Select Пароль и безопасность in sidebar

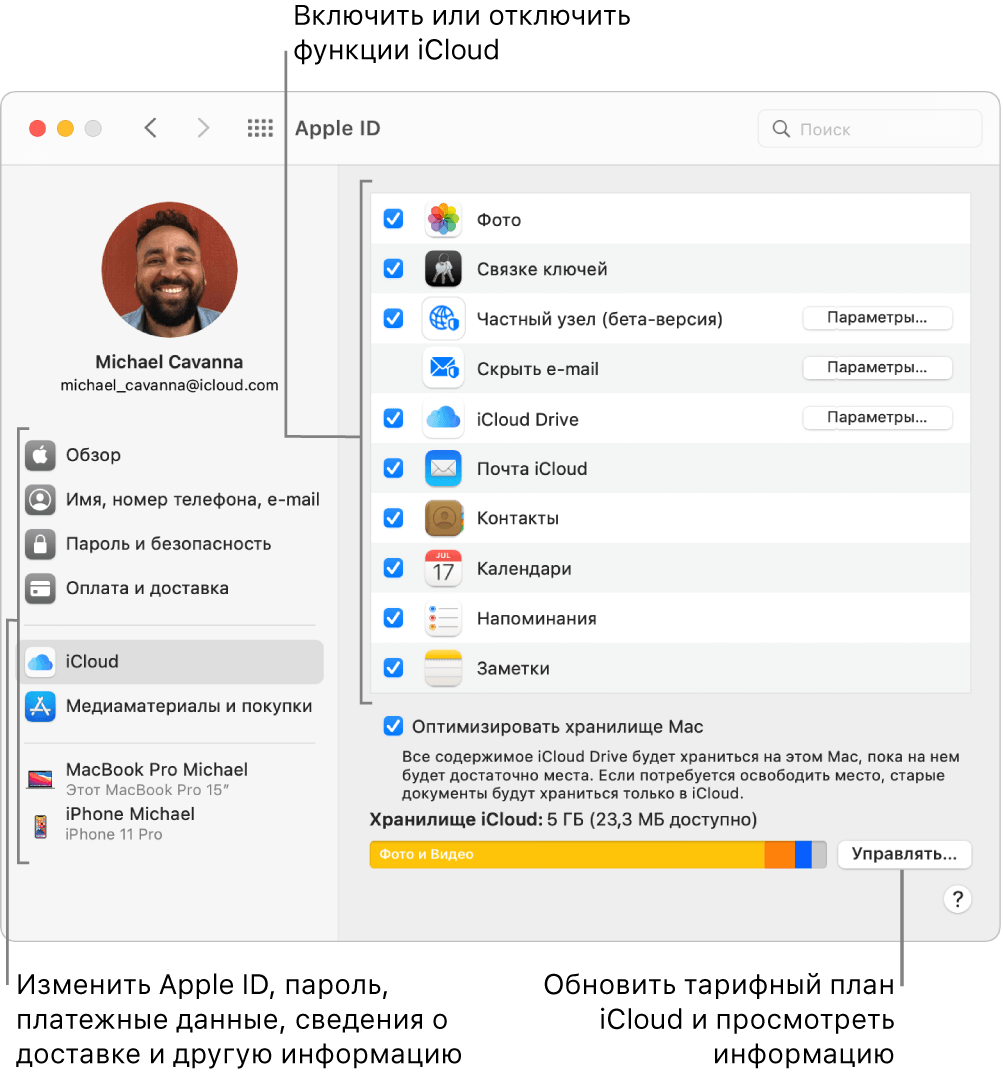point(168,544)
